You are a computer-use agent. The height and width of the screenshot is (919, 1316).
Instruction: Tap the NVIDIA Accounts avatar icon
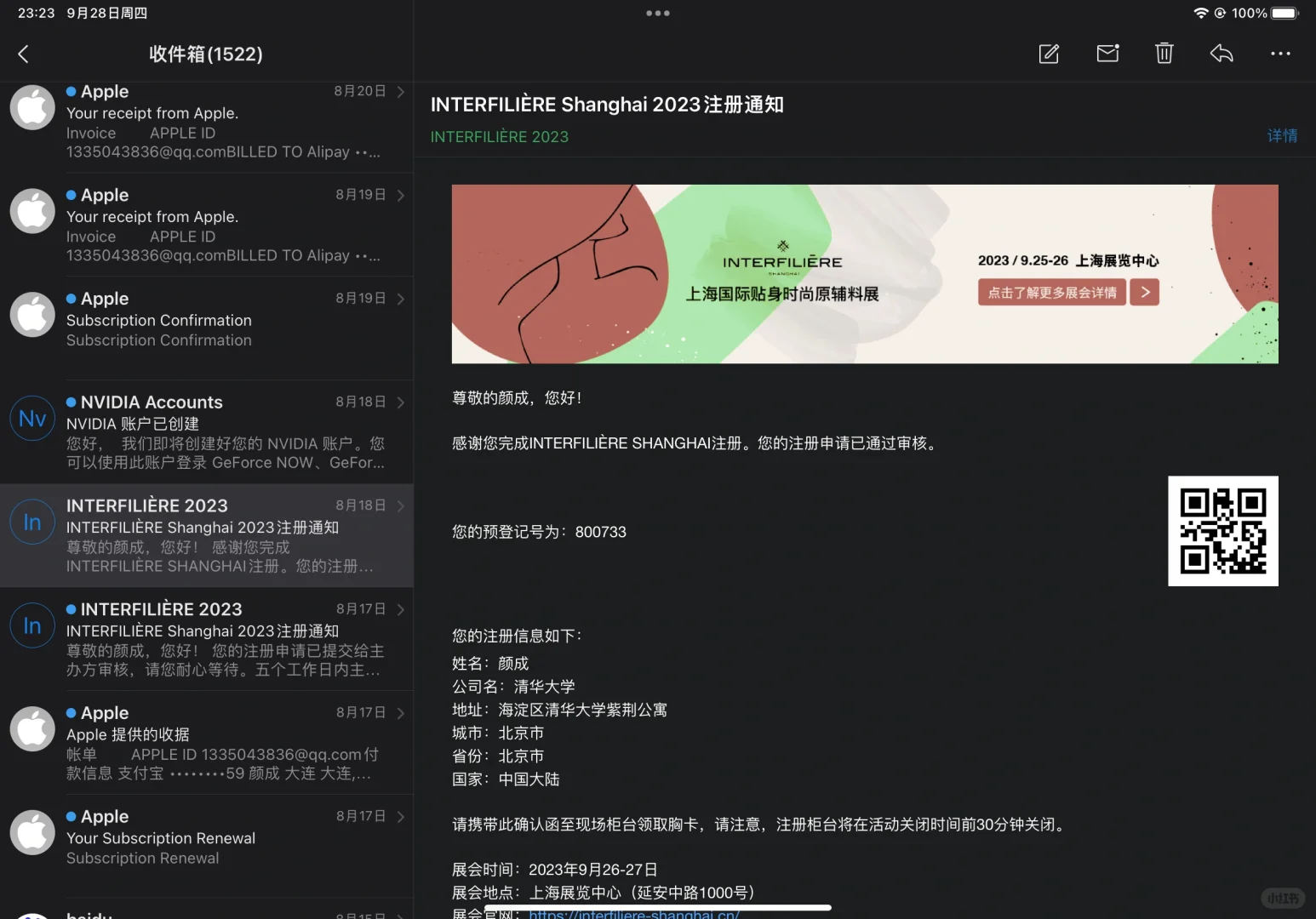[x=31, y=418]
